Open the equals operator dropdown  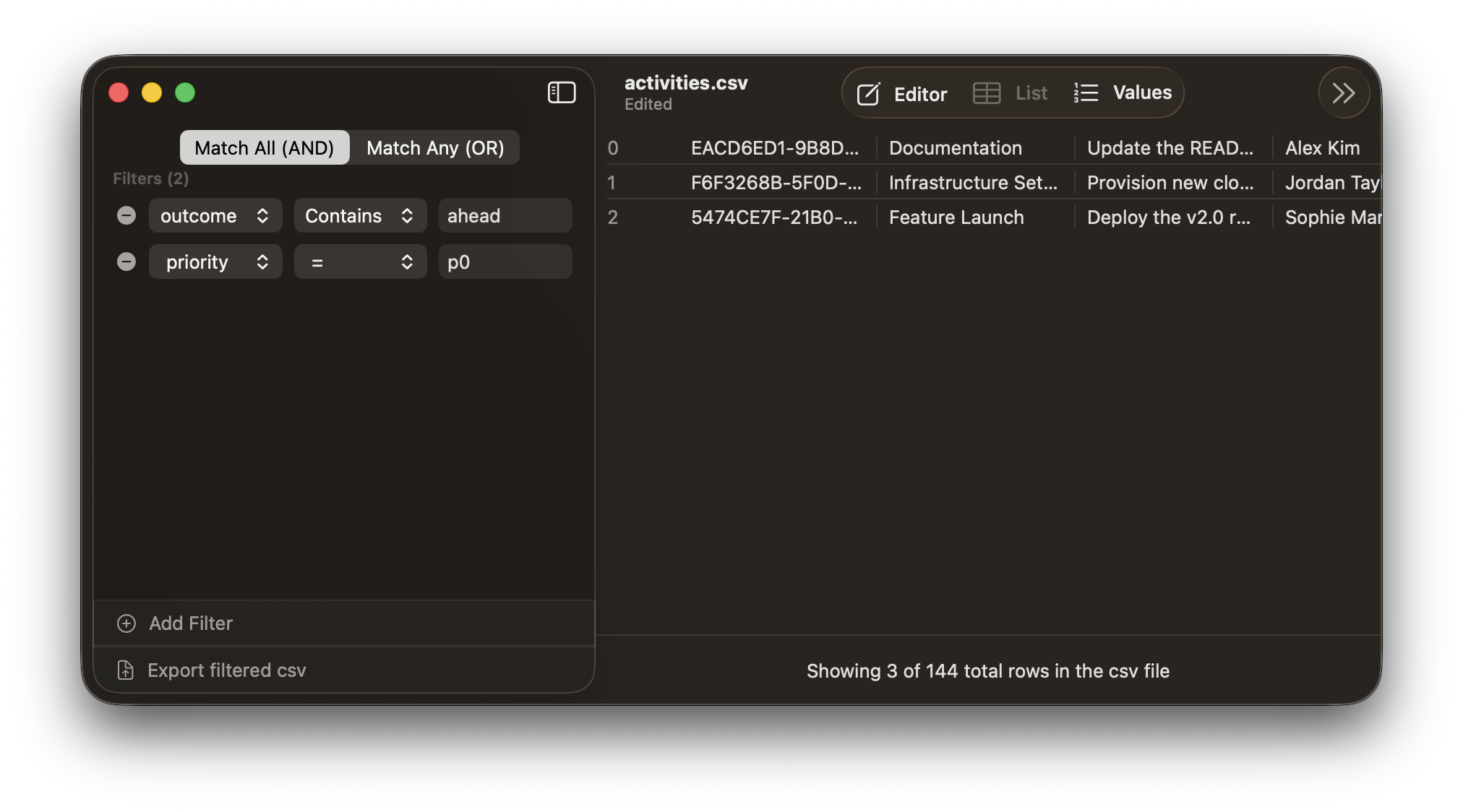point(359,262)
